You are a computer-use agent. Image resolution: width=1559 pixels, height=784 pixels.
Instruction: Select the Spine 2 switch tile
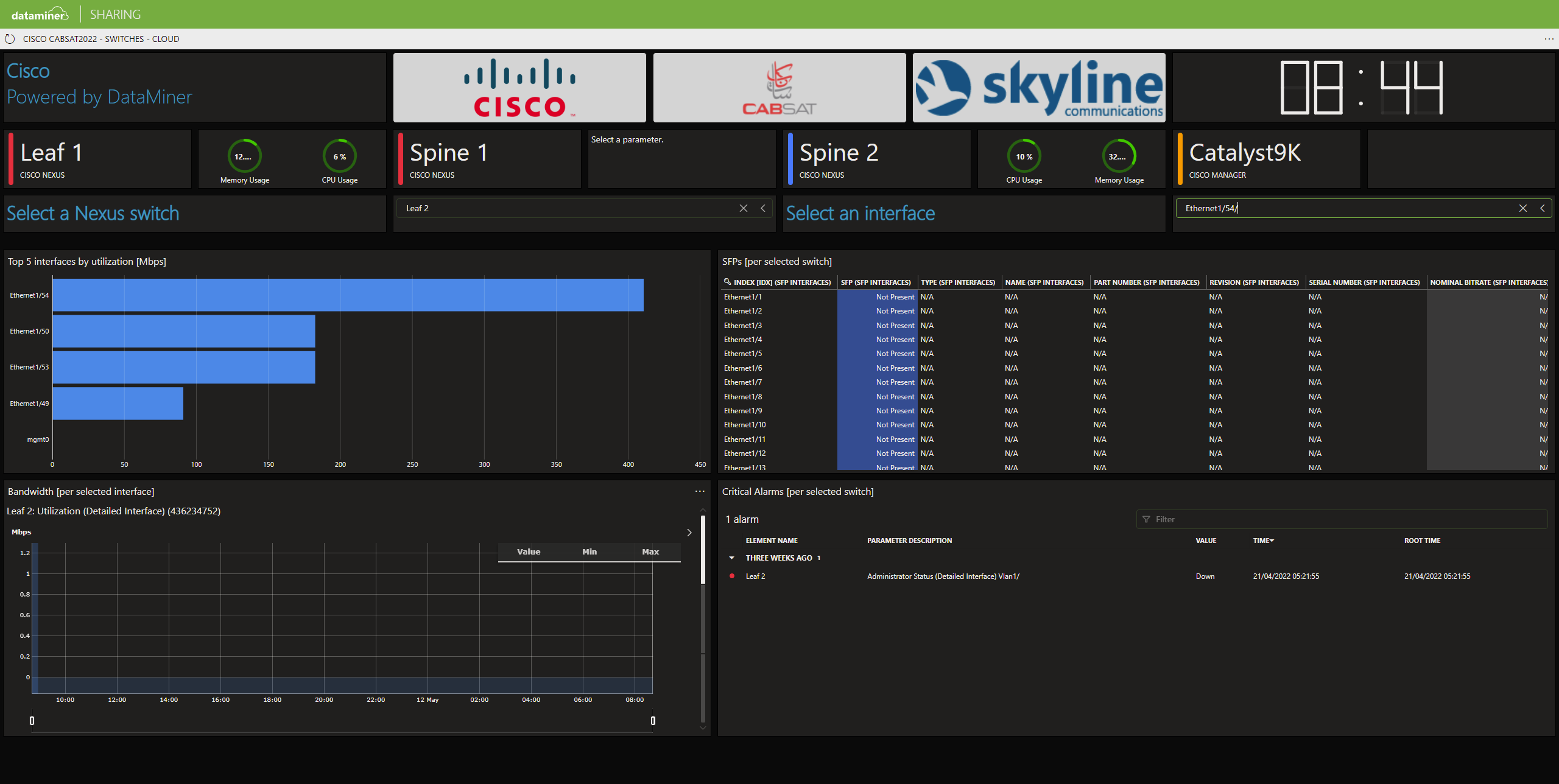click(877, 158)
